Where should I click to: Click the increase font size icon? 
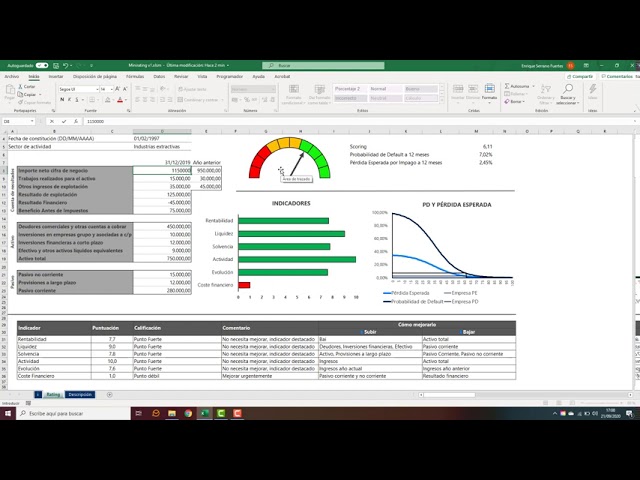[x=118, y=89]
